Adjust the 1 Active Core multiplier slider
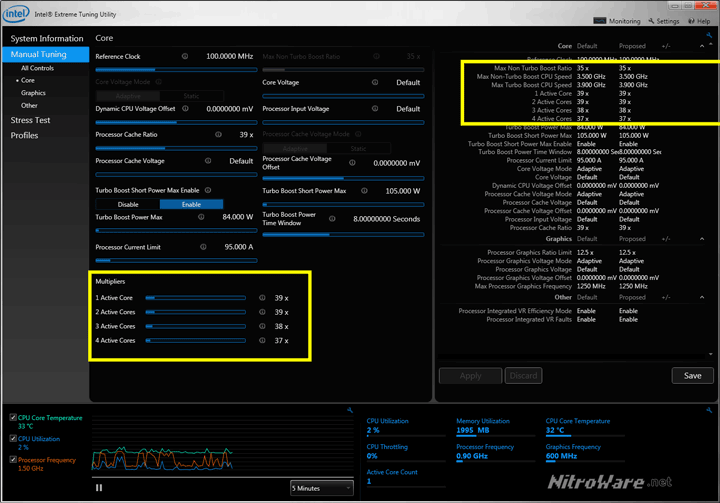The image size is (720, 503). point(196,298)
